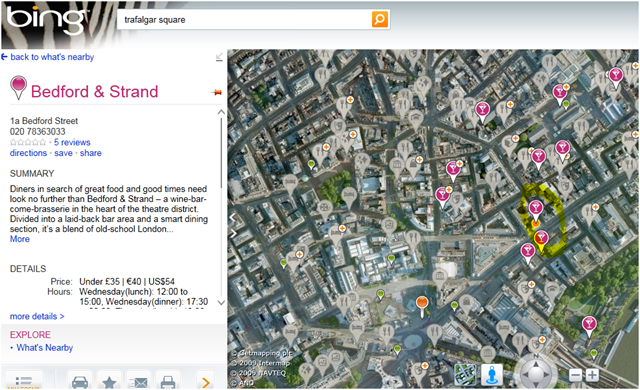Click the right-pointing chevron on the map edge

233,233
